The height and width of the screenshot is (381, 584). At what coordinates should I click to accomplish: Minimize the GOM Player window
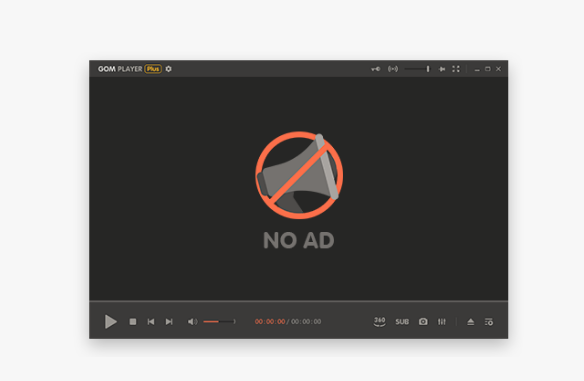coord(477,69)
